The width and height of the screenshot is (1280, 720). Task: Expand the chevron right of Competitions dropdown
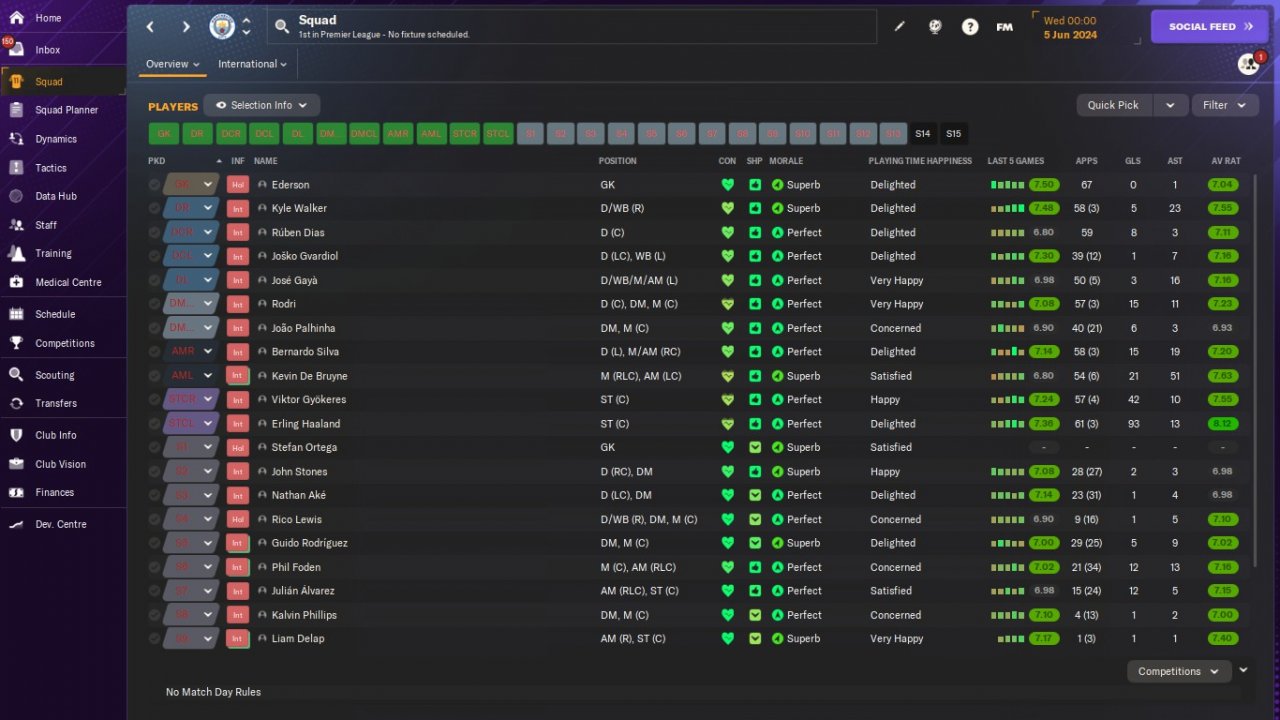click(1243, 670)
